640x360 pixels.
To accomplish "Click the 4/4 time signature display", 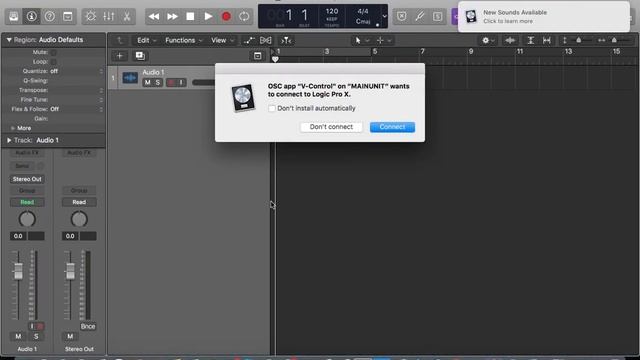I will [363, 11].
